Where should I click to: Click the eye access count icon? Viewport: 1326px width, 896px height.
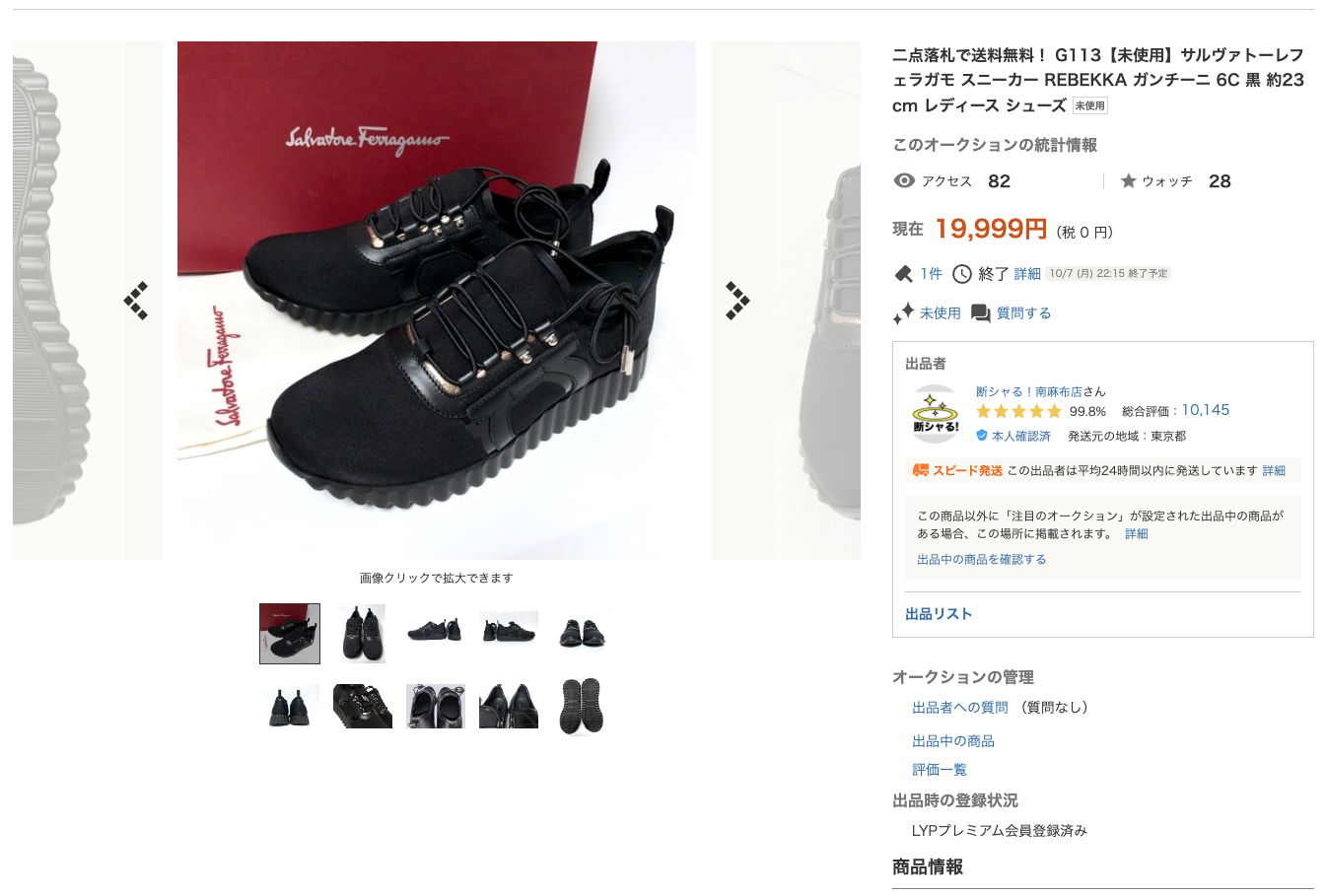(x=903, y=180)
